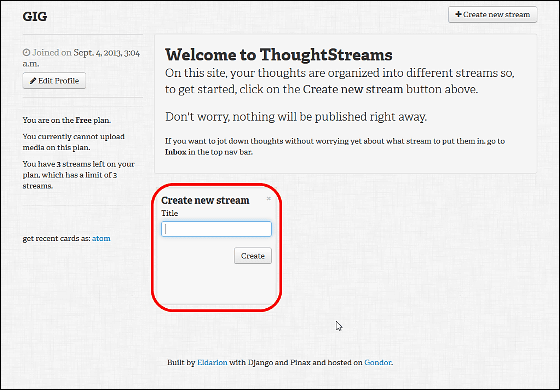Visit the Eldarion link in footer
This screenshot has width=560, height=390.
pos(212,362)
